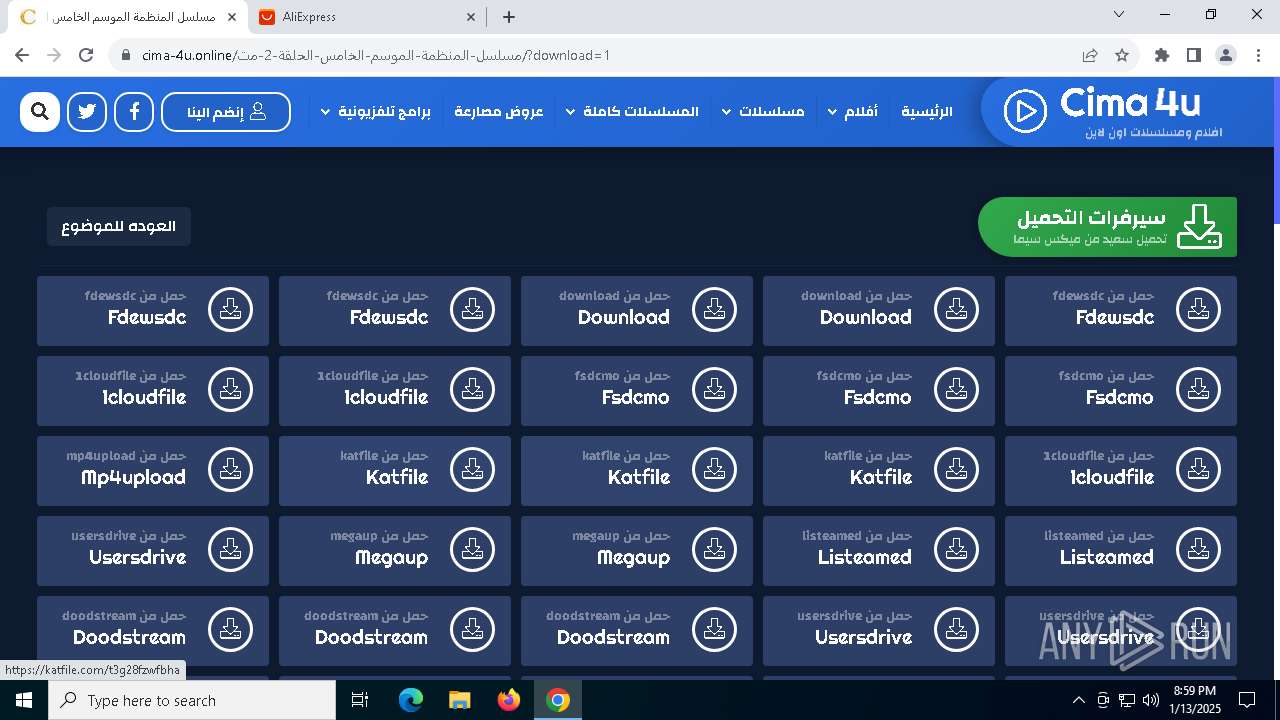Open the Windows Start menu
This screenshot has width=1280, height=720.
[24, 700]
